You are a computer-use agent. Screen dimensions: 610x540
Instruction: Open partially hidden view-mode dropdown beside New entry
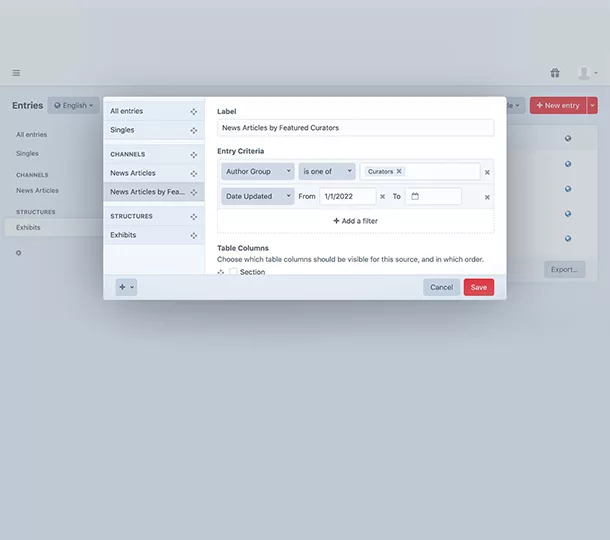(516, 105)
